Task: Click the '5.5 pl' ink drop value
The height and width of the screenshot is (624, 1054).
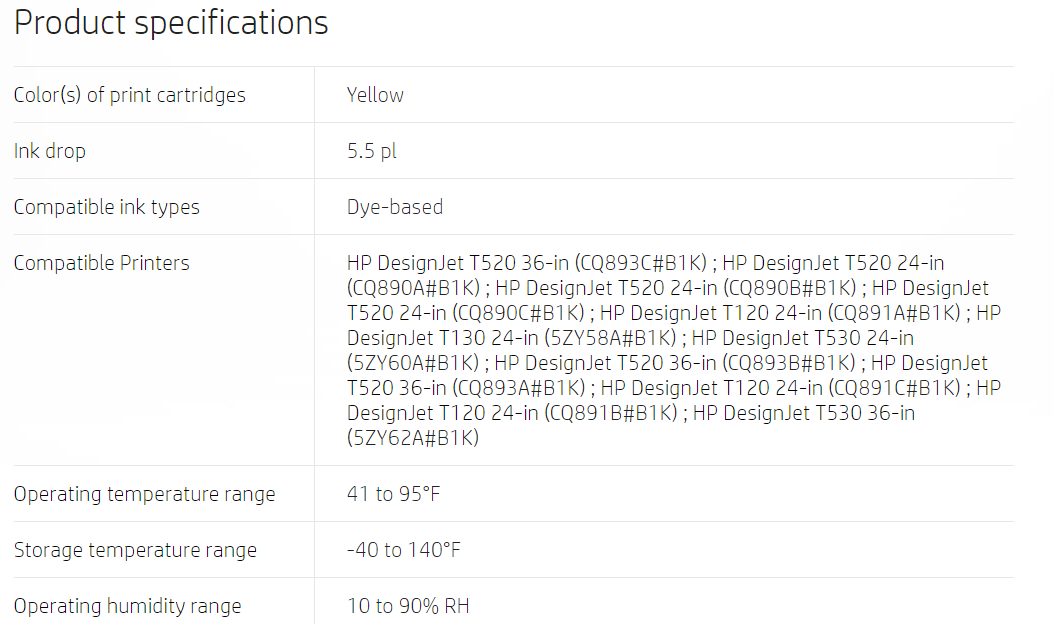Action: click(x=372, y=151)
